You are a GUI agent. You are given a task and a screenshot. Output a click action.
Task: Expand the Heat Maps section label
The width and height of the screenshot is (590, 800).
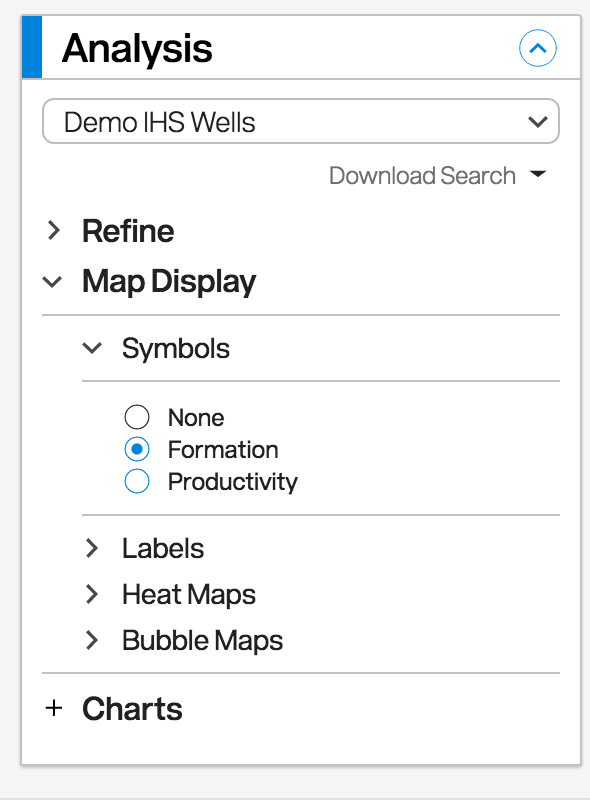[189, 595]
